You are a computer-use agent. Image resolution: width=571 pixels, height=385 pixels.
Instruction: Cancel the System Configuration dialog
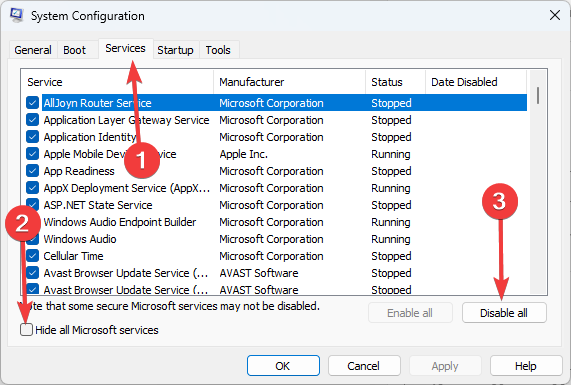pos(364,366)
